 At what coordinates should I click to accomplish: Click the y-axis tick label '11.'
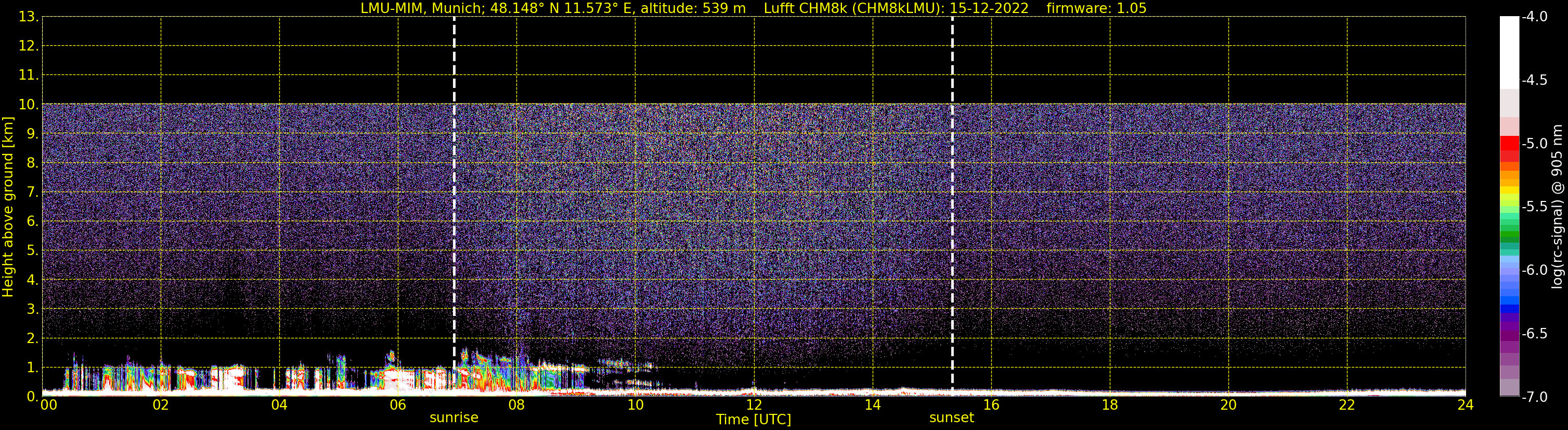click(x=29, y=75)
